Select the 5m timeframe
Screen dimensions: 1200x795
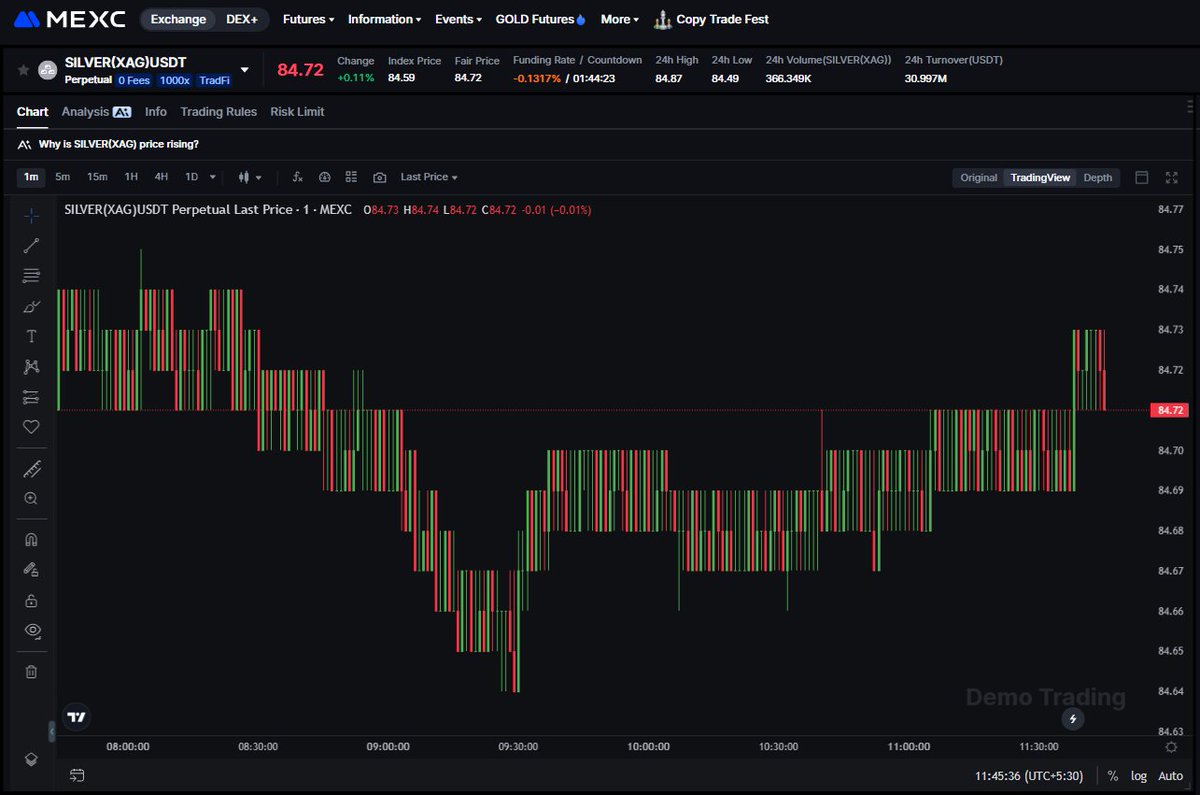click(63, 177)
